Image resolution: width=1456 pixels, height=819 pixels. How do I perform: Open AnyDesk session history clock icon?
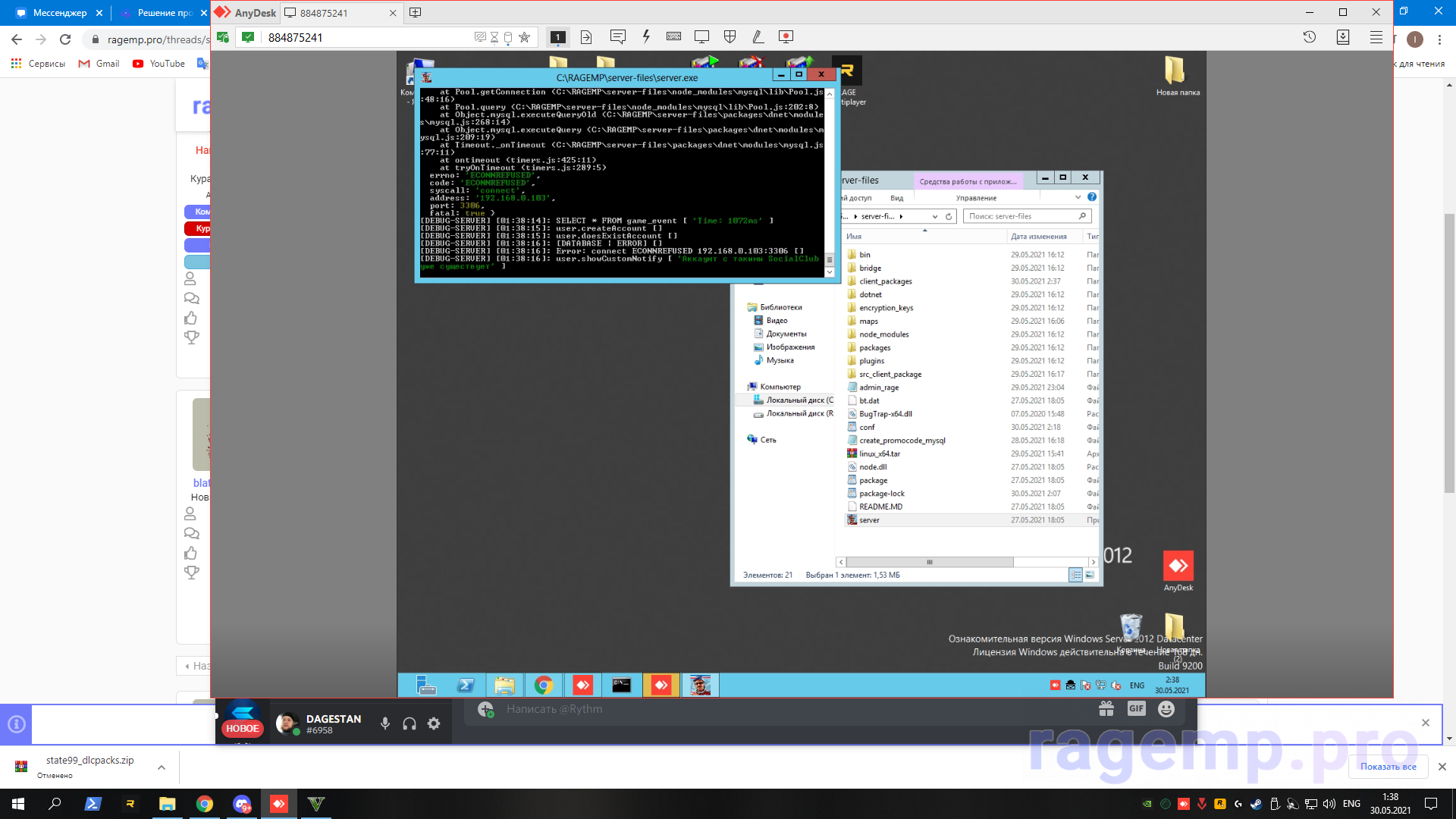(x=1310, y=36)
